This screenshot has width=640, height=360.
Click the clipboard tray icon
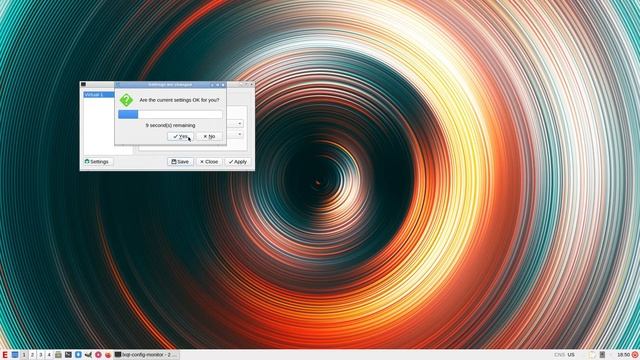tap(592, 355)
